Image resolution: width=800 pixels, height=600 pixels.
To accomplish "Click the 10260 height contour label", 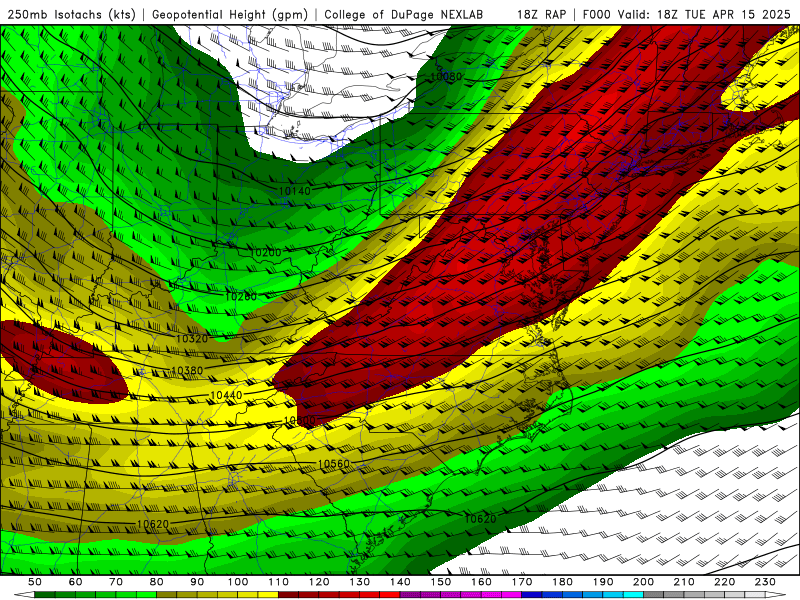I will [241, 296].
